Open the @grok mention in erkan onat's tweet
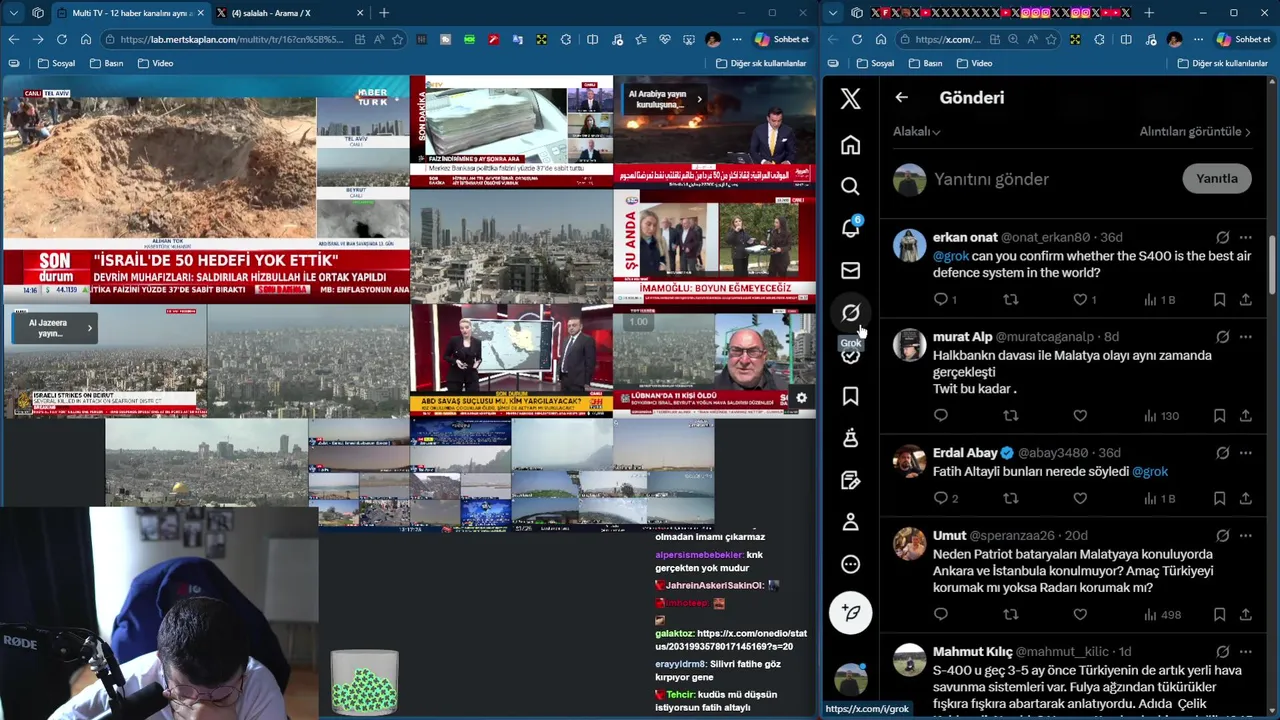This screenshot has width=1280, height=720. pos(951,256)
